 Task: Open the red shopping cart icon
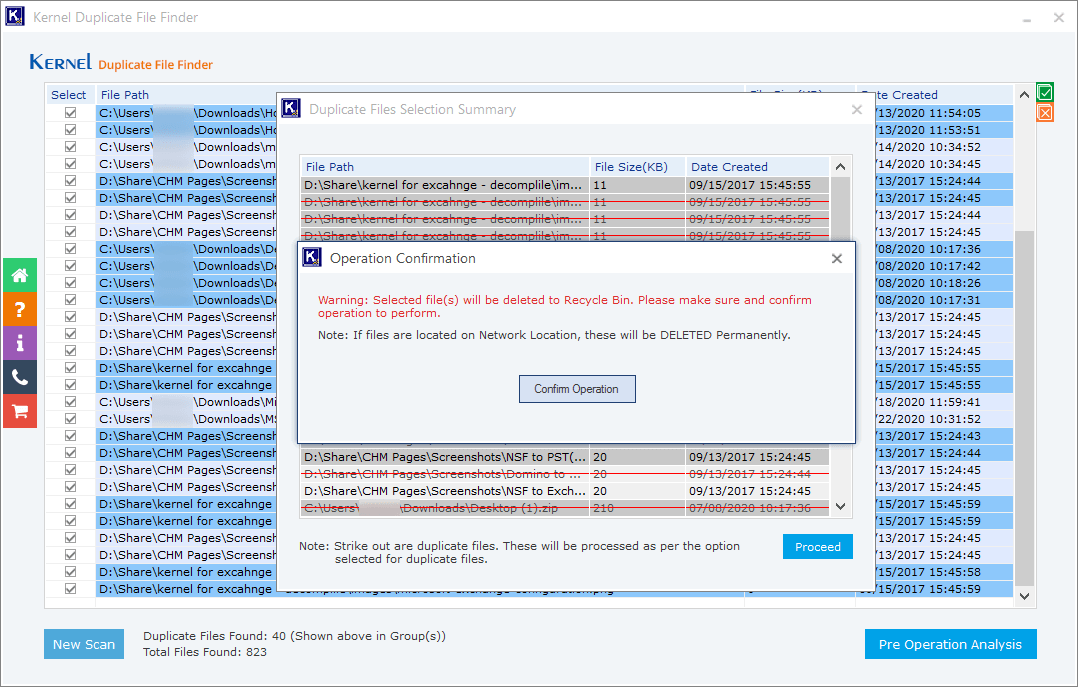[x=20, y=411]
